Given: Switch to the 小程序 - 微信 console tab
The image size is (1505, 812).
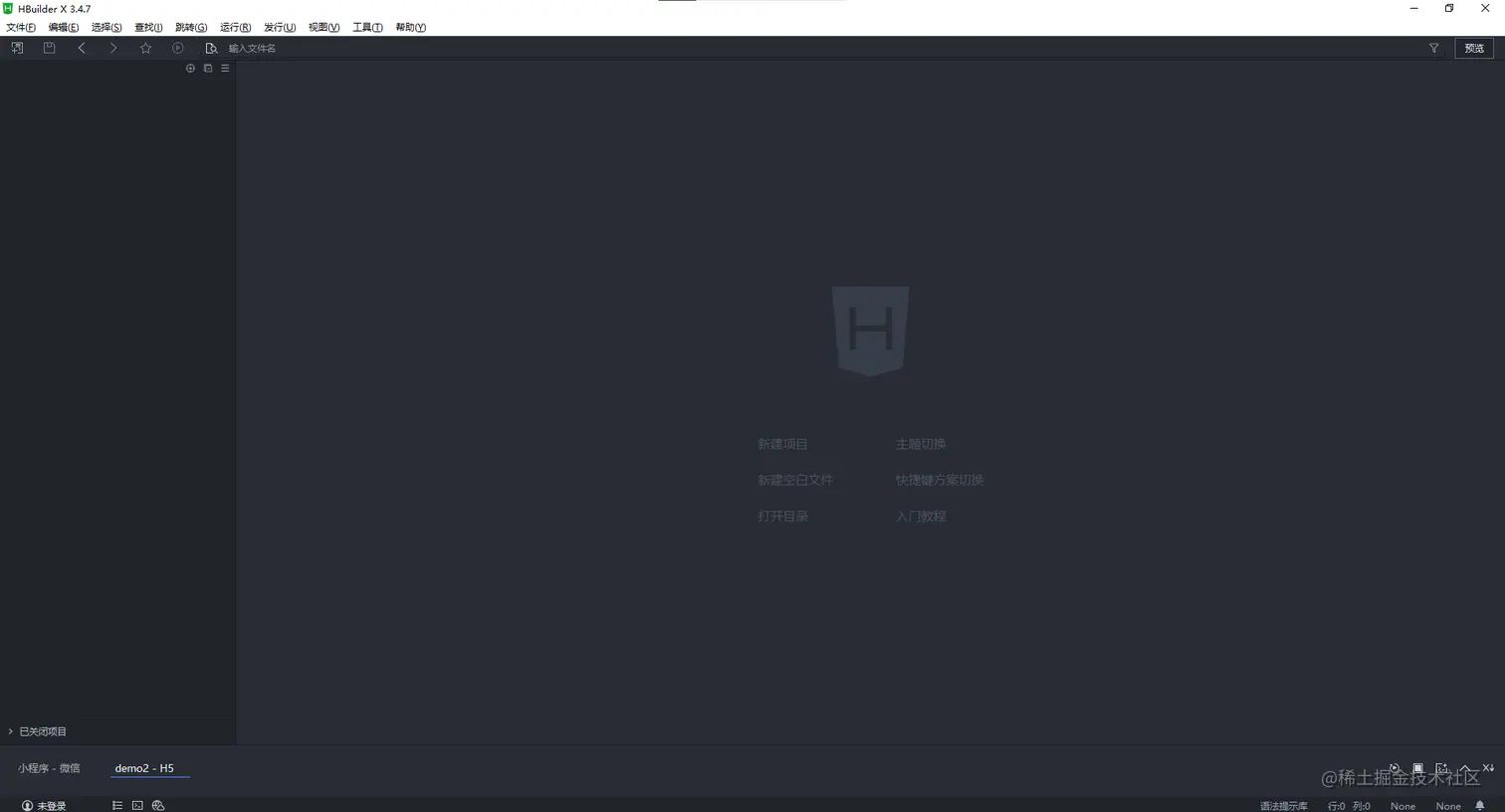Looking at the screenshot, I should pyautogui.click(x=49, y=768).
